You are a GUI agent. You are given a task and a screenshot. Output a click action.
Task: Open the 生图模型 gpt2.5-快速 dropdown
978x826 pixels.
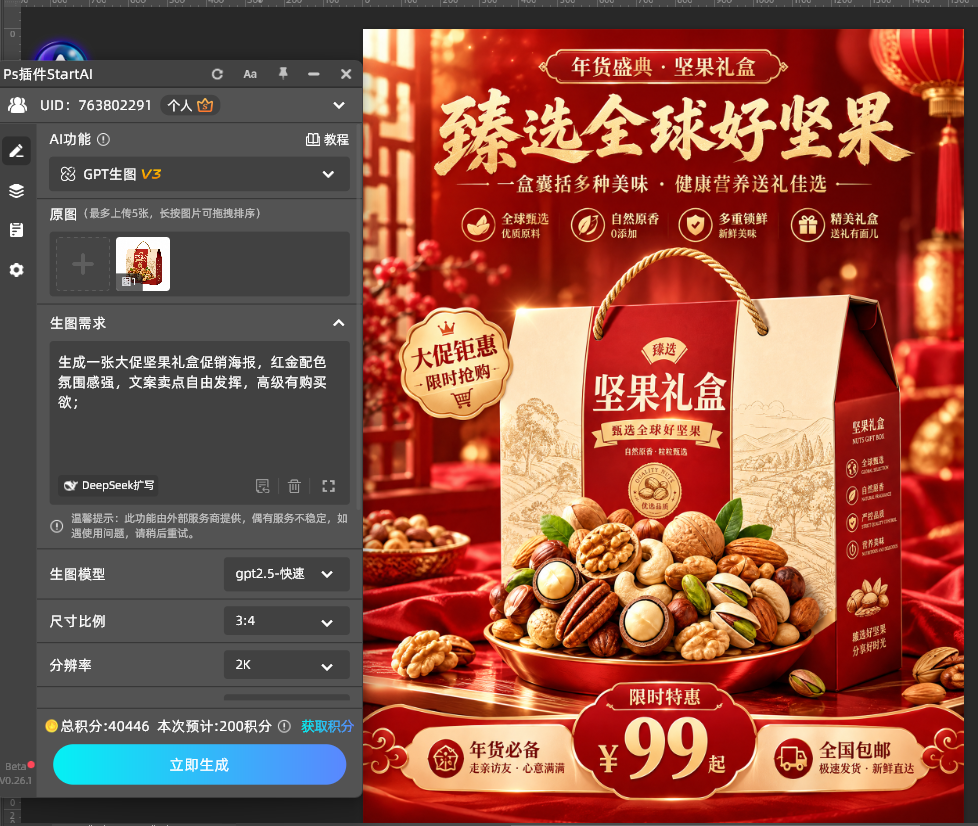click(286, 574)
